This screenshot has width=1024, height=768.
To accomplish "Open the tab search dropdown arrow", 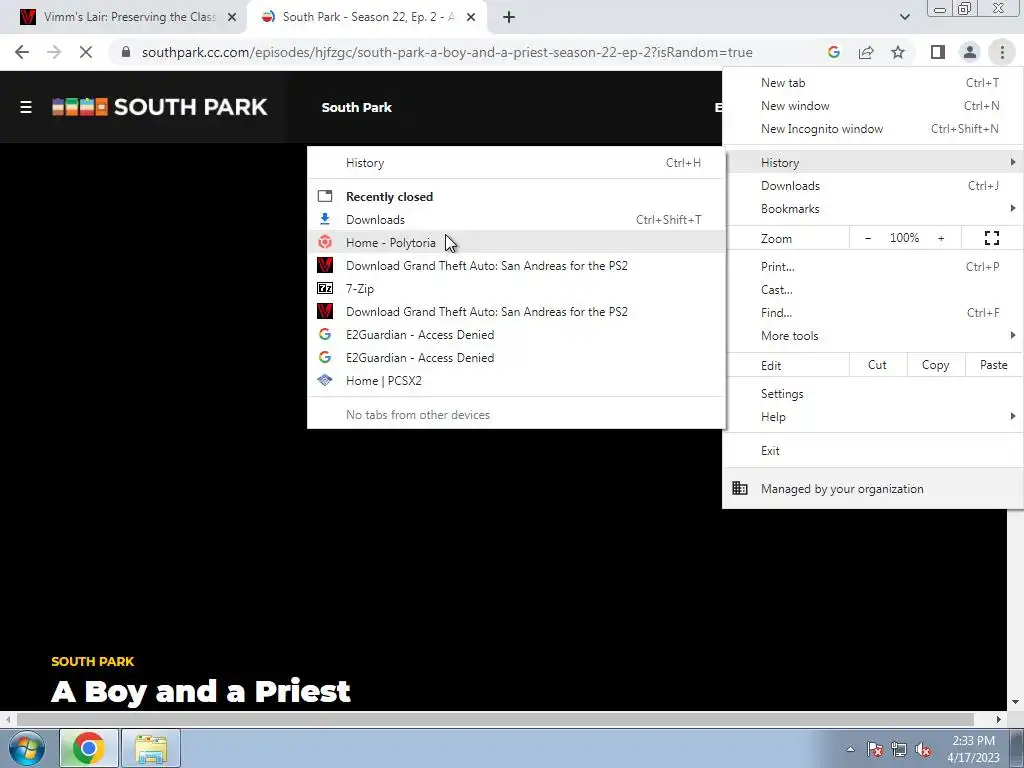I will click(x=904, y=17).
